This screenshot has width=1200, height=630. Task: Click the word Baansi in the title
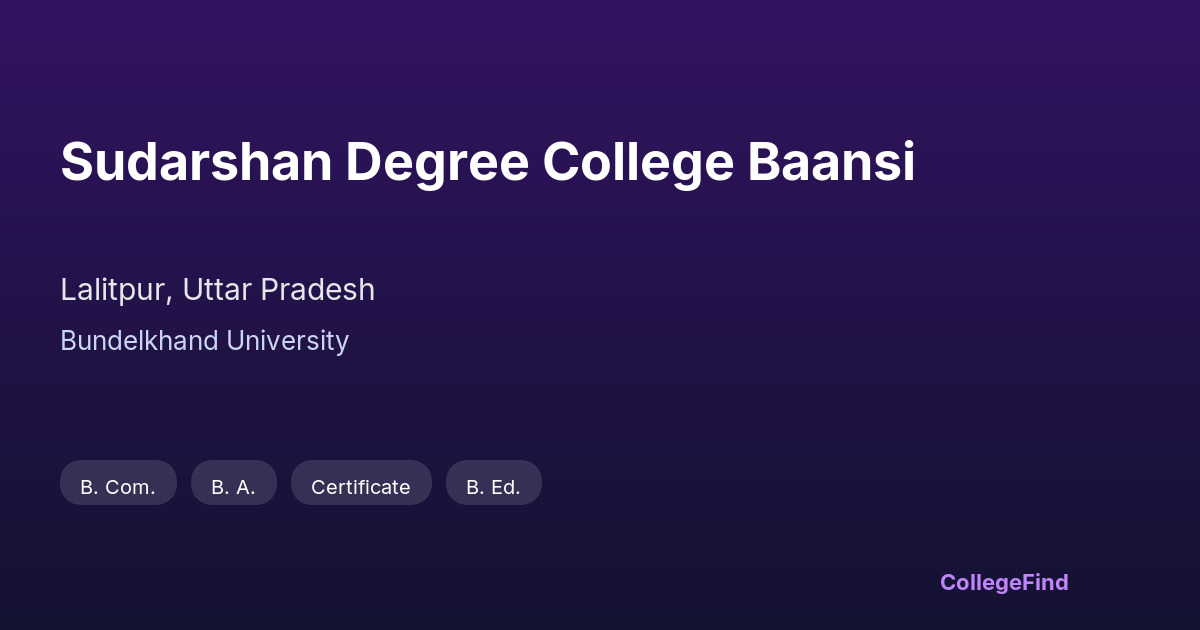(x=831, y=162)
